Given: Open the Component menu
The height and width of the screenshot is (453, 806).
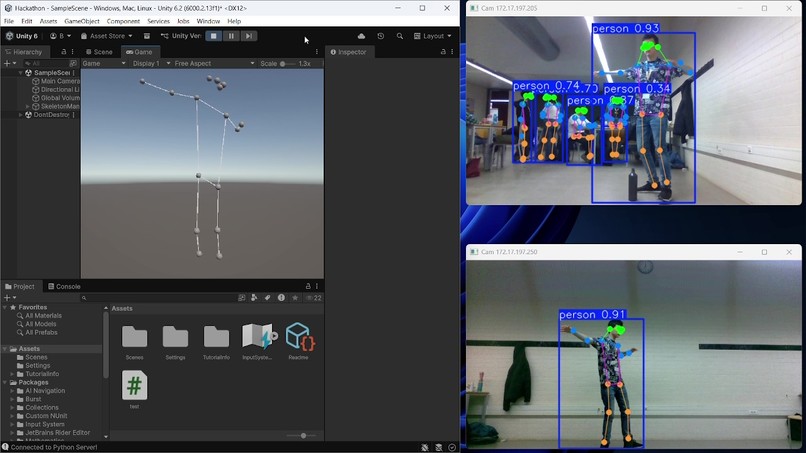Looking at the screenshot, I should coord(123,21).
